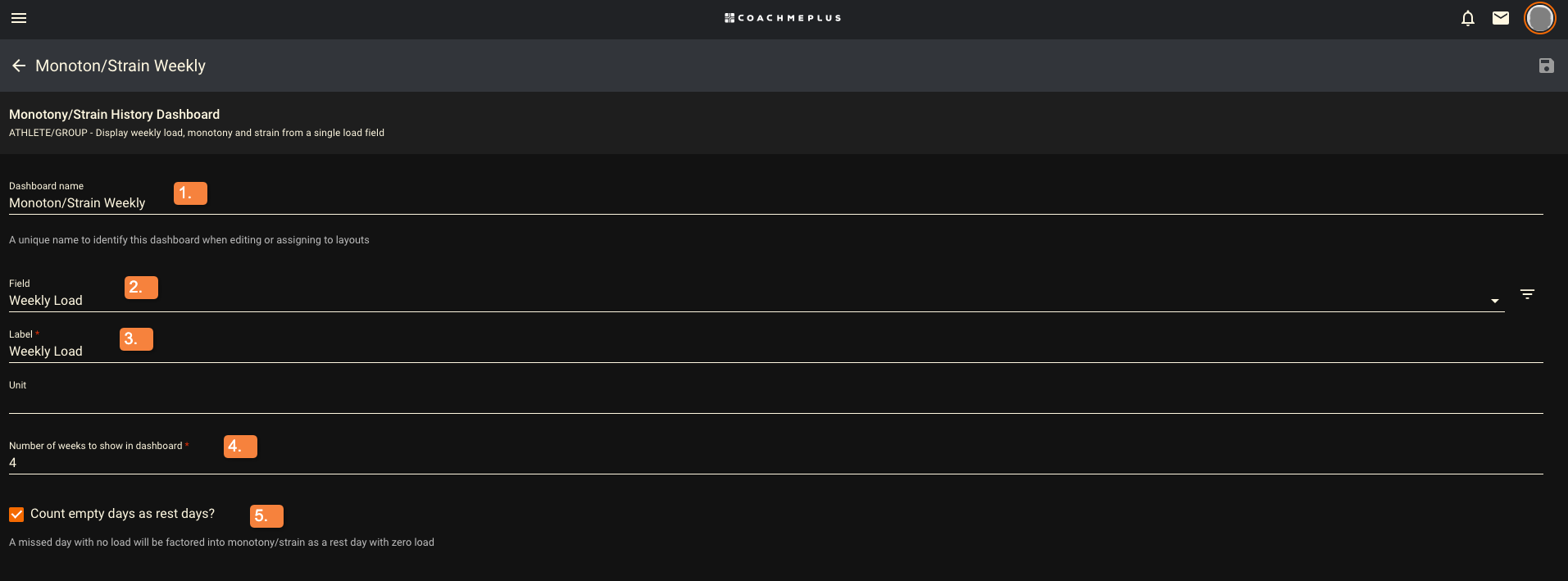Click the Count empty days label text

[122, 514]
